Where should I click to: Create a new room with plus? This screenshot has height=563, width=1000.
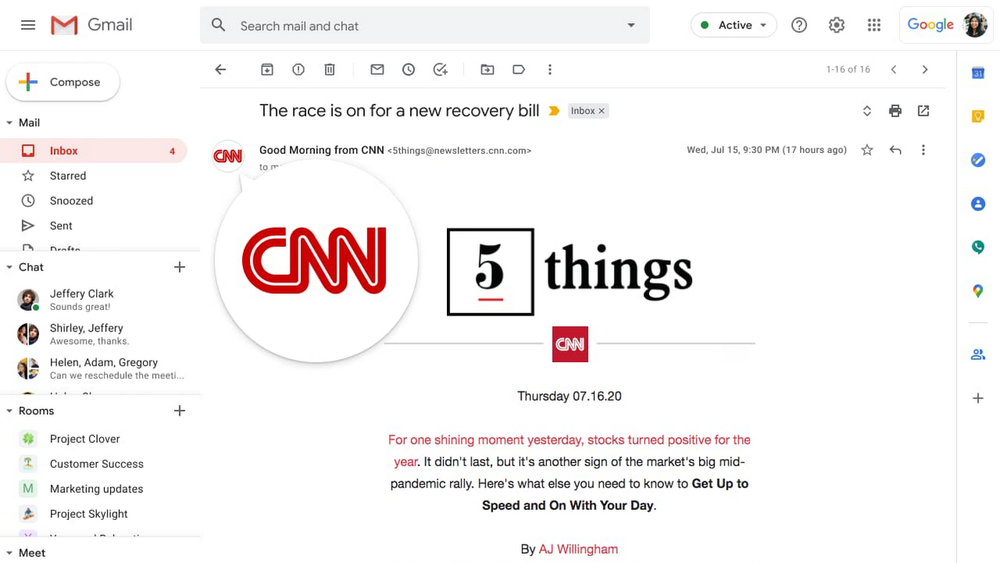(x=179, y=411)
